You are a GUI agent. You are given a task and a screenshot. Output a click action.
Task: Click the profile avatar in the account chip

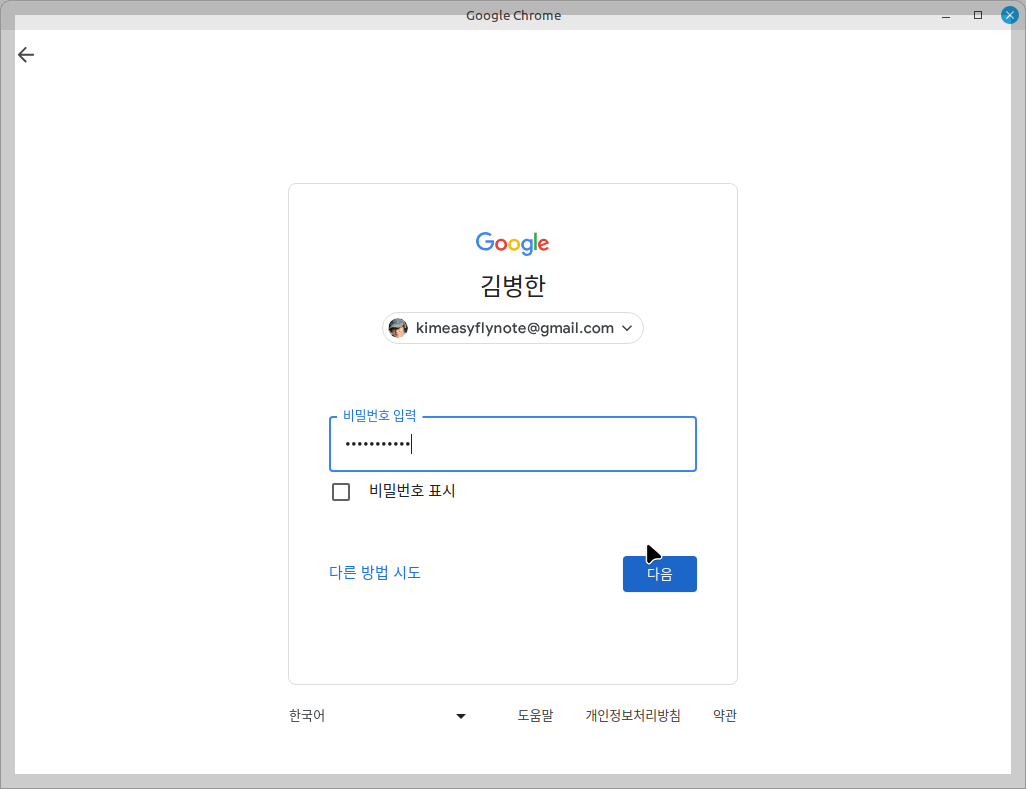[x=398, y=328]
